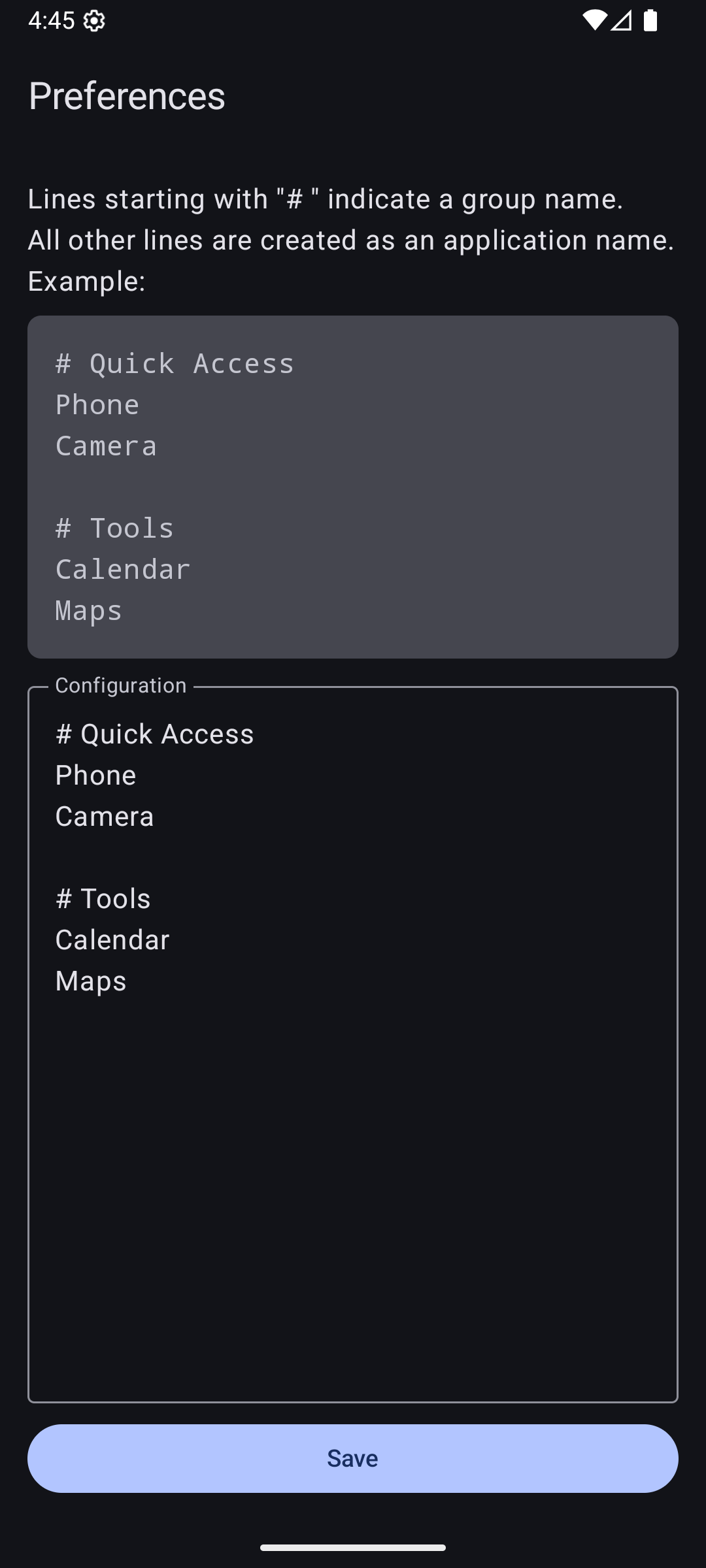706x1568 pixels.
Task: Tap "Camera" in the gray example block
Action: [106, 446]
